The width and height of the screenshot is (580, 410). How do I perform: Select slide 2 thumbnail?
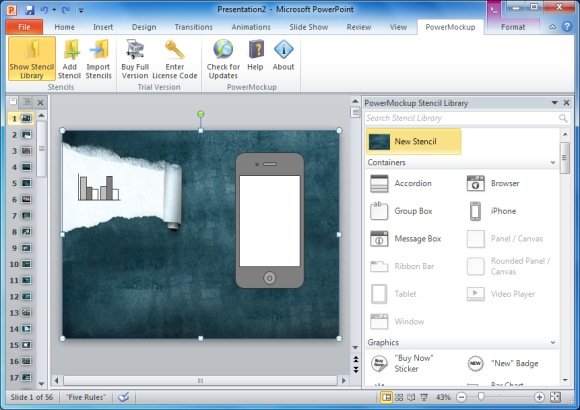(x=27, y=135)
